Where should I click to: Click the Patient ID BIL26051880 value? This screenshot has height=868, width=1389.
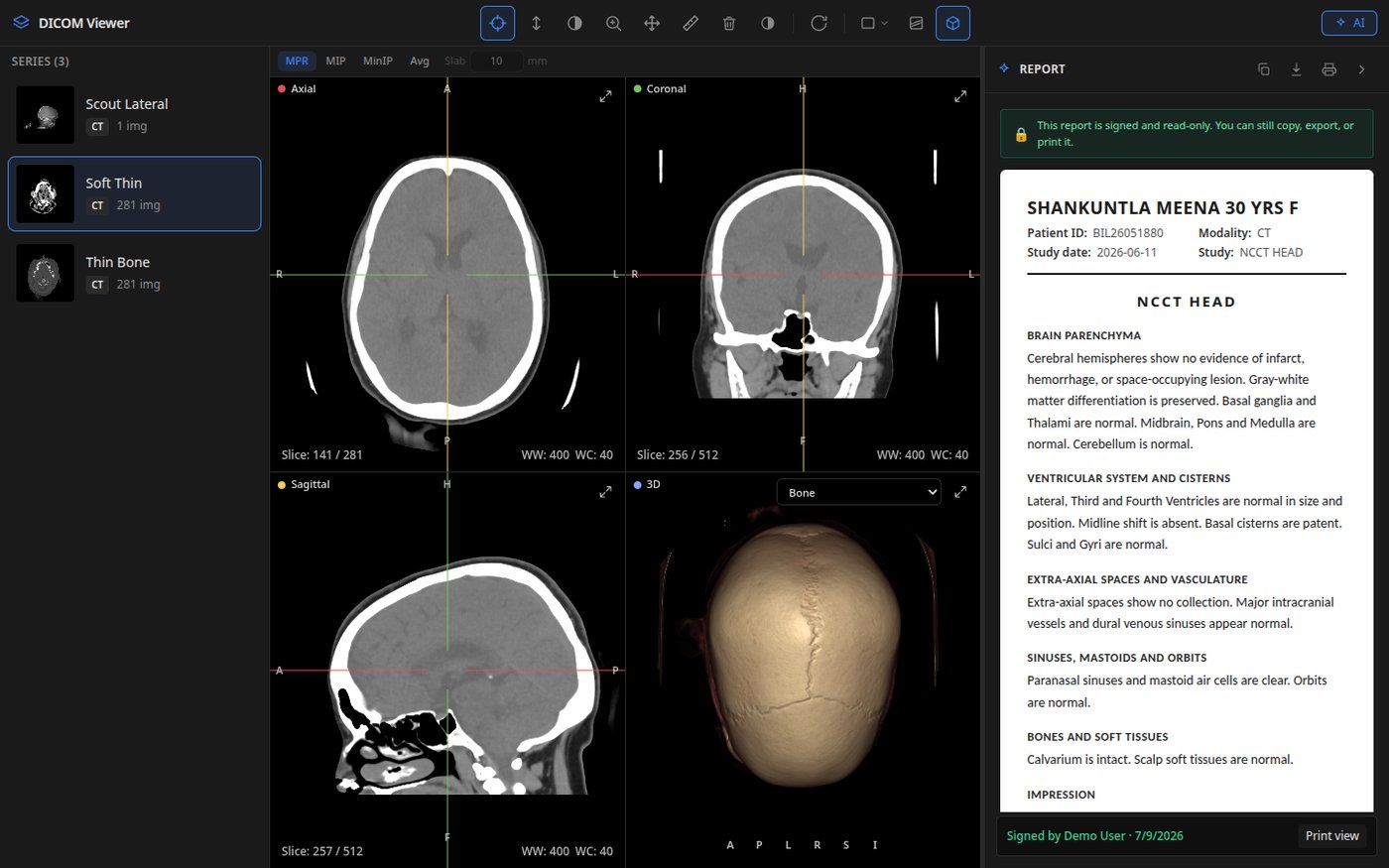point(1128,233)
